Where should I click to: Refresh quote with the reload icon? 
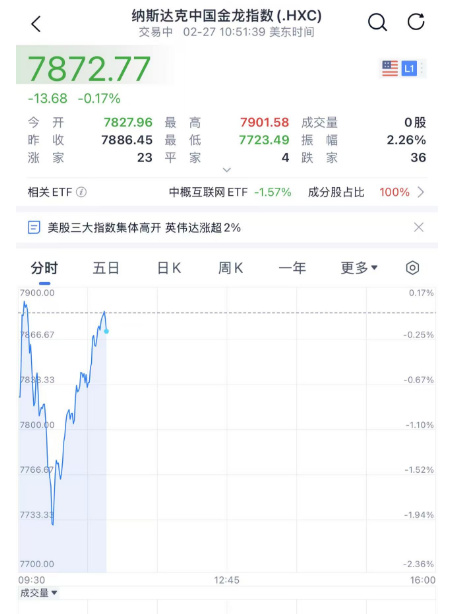click(x=416, y=22)
